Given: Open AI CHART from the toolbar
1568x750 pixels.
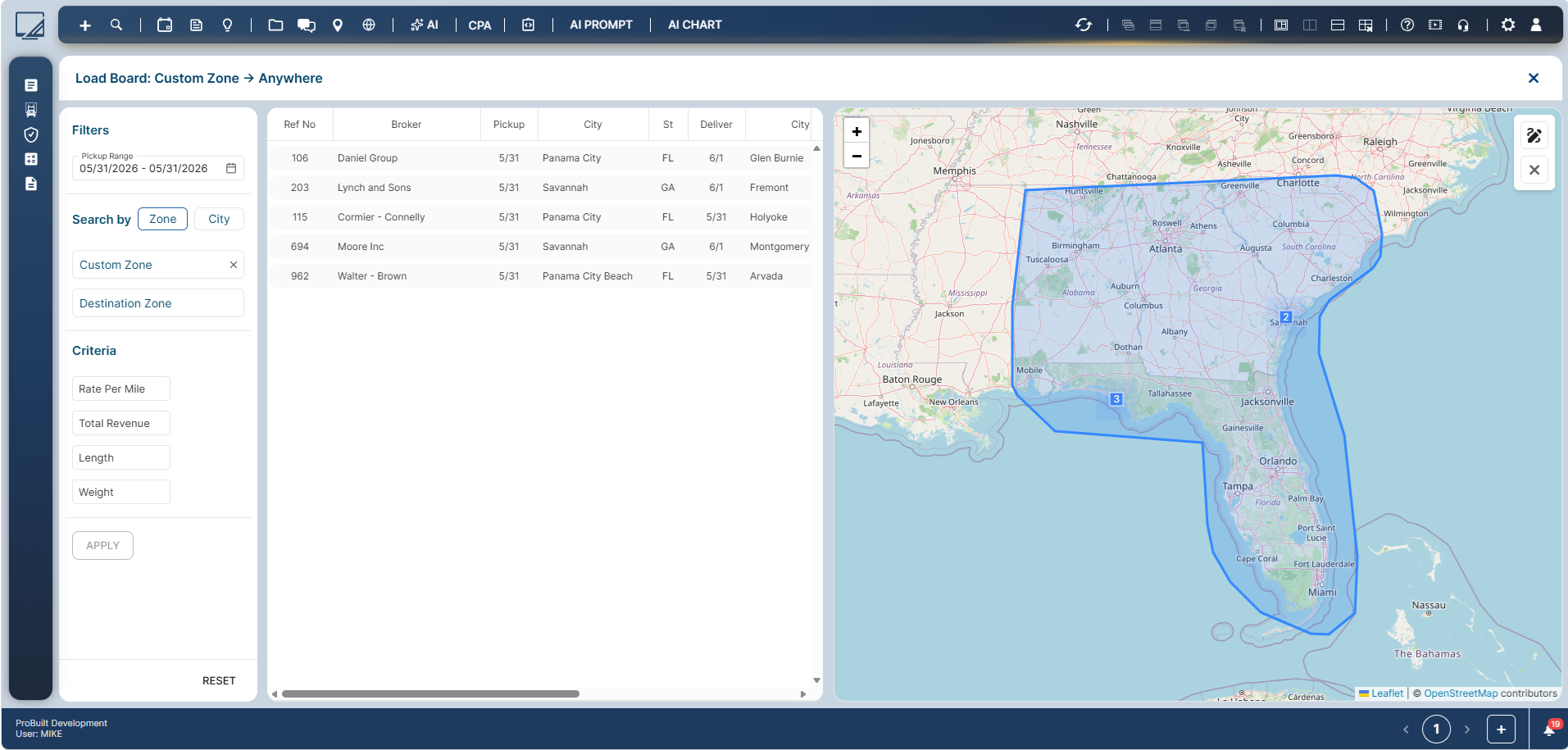Looking at the screenshot, I should coord(695,25).
